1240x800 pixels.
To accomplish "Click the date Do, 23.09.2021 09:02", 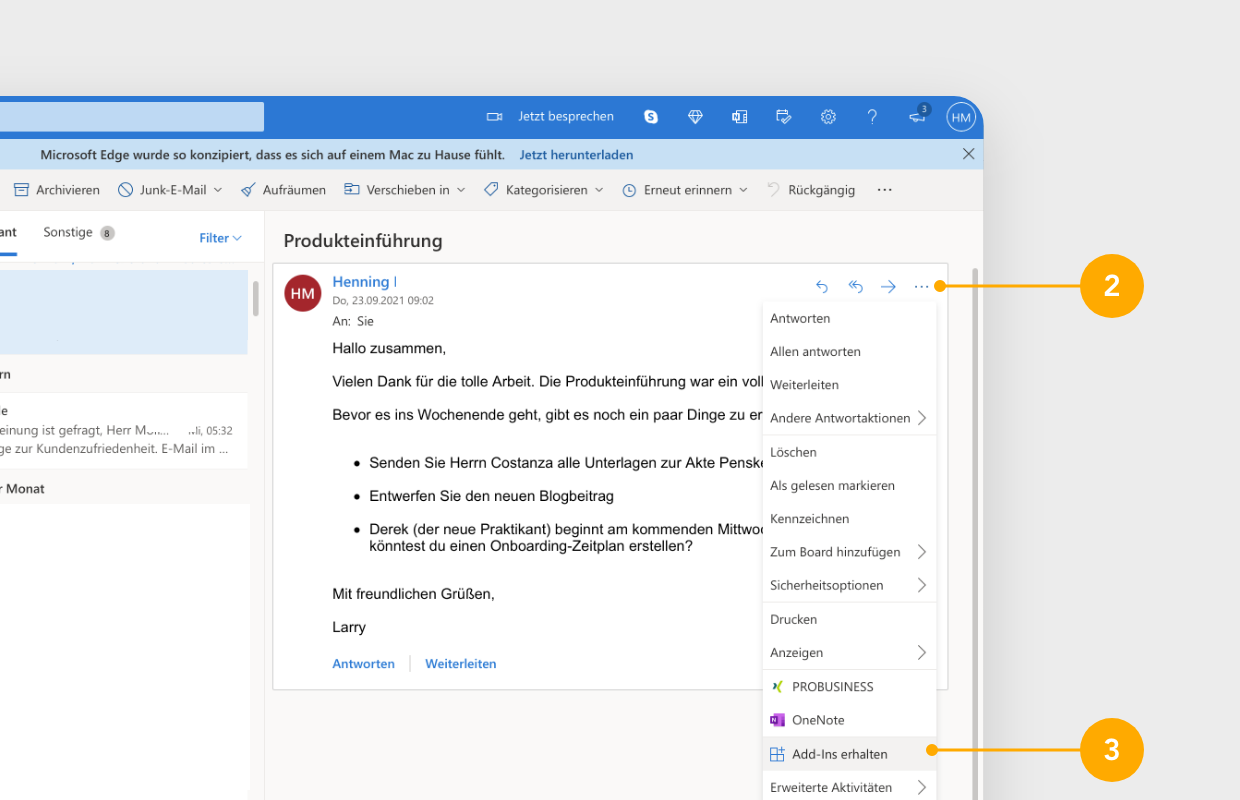I will pos(383,300).
